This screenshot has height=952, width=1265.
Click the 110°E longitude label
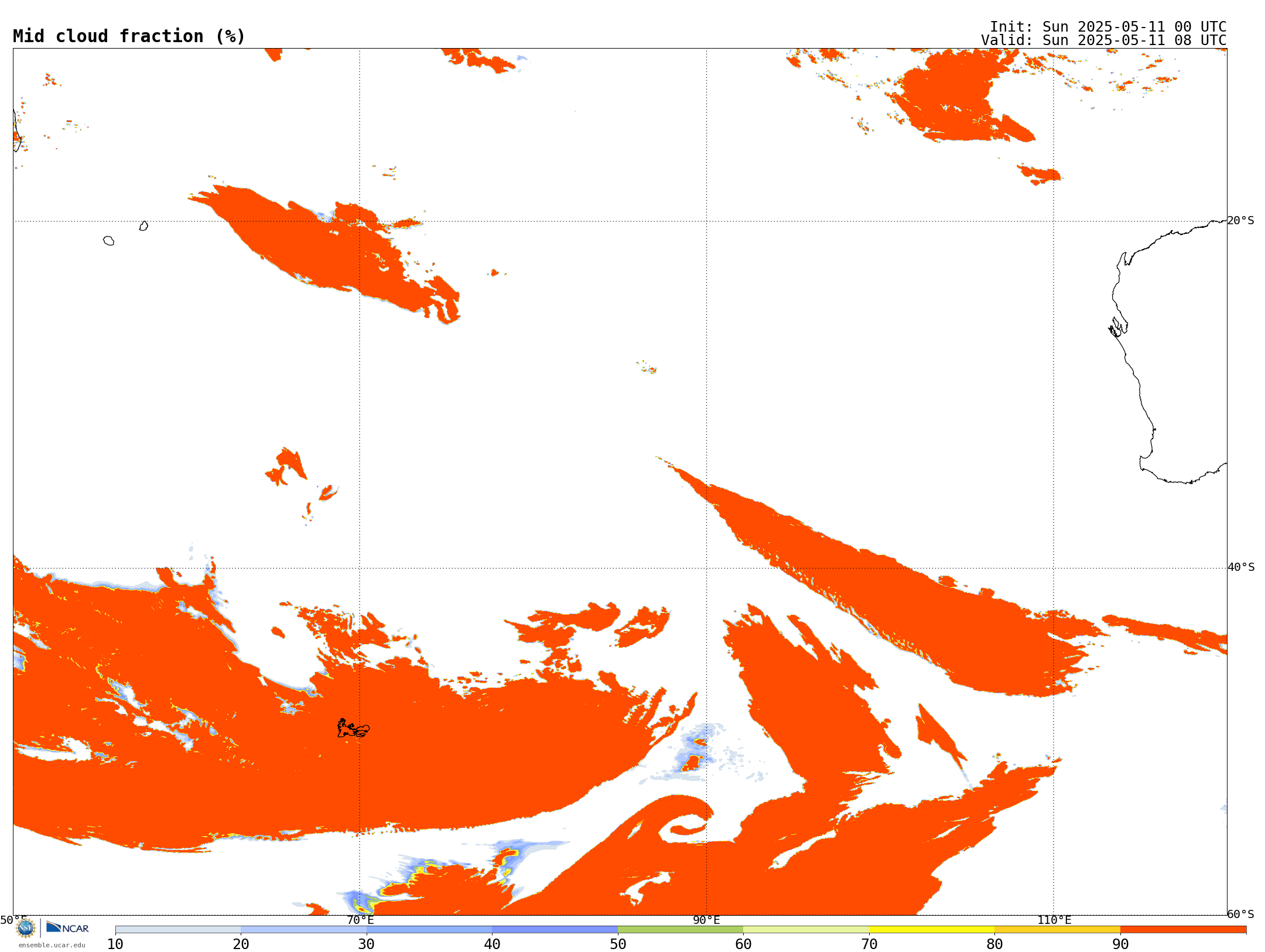(x=1054, y=920)
